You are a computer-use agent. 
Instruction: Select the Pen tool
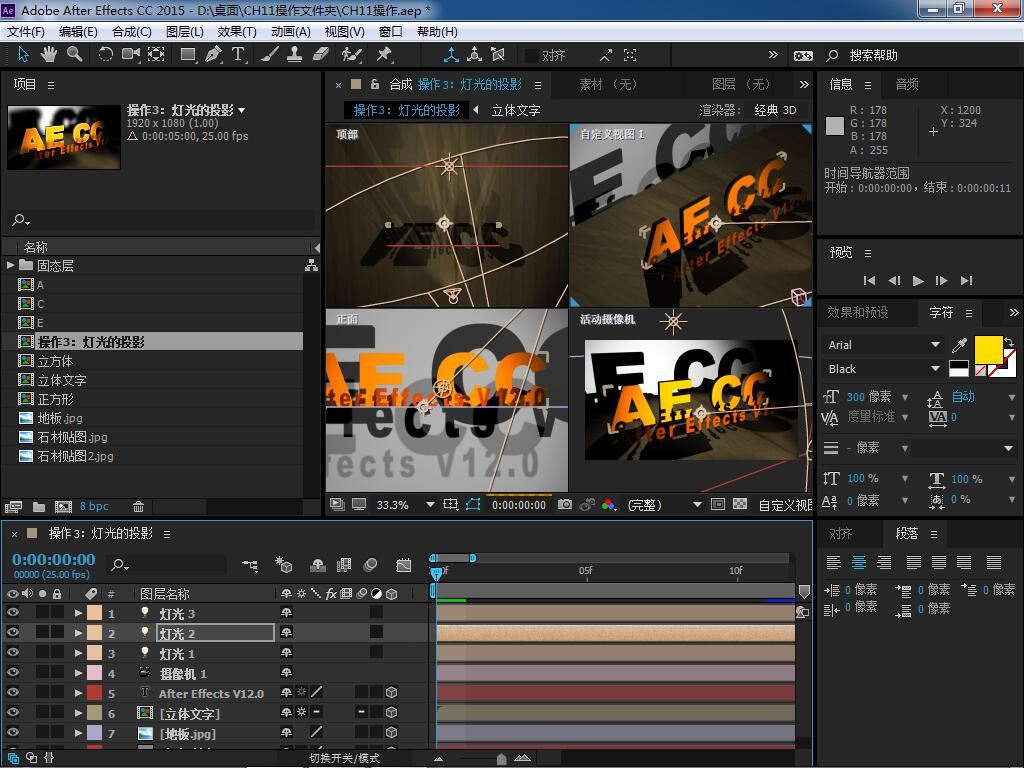(213, 55)
